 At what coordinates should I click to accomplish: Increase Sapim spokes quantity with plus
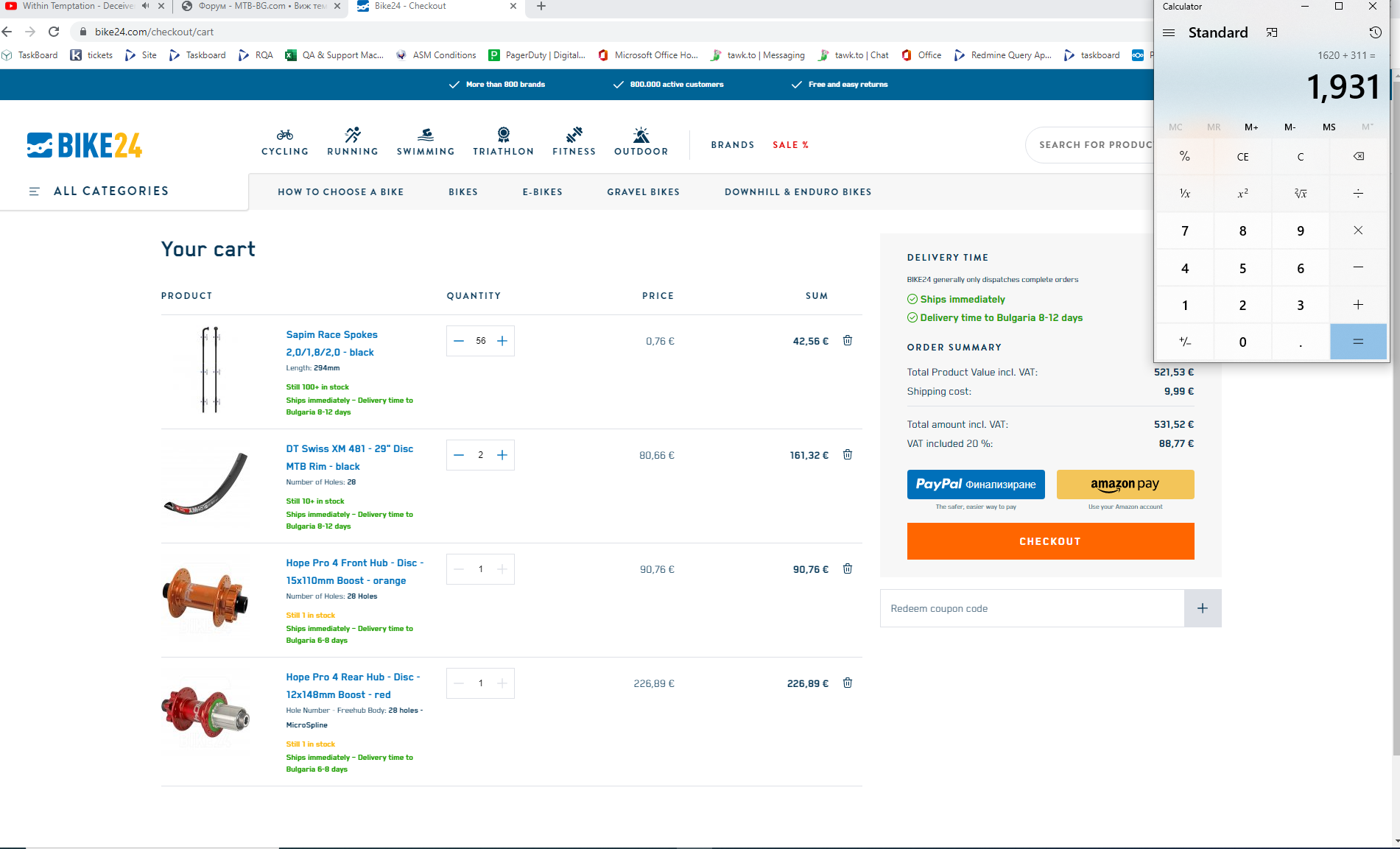click(502, 341)
